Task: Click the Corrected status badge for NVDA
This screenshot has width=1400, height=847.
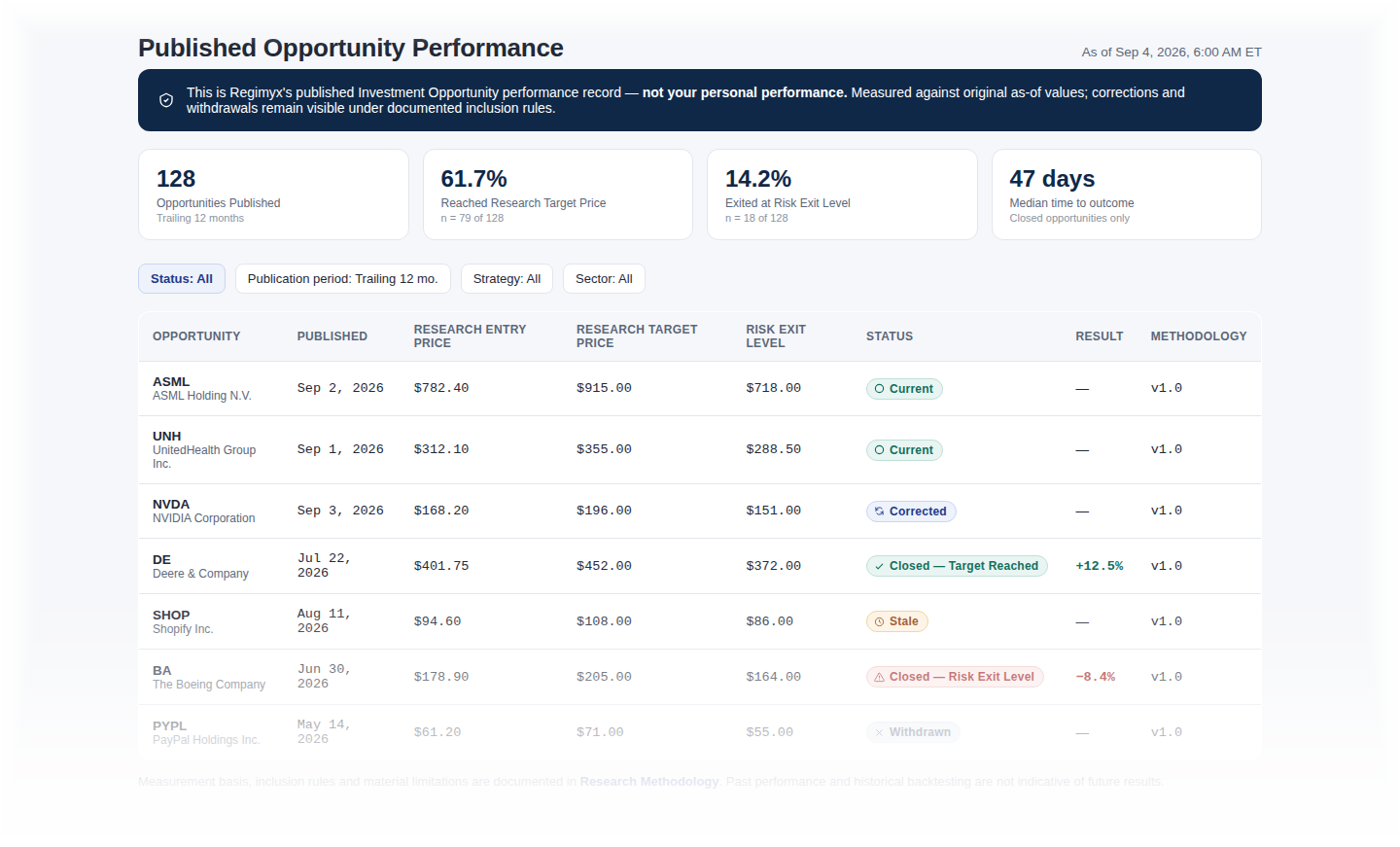Action: [x=911, y=512]
